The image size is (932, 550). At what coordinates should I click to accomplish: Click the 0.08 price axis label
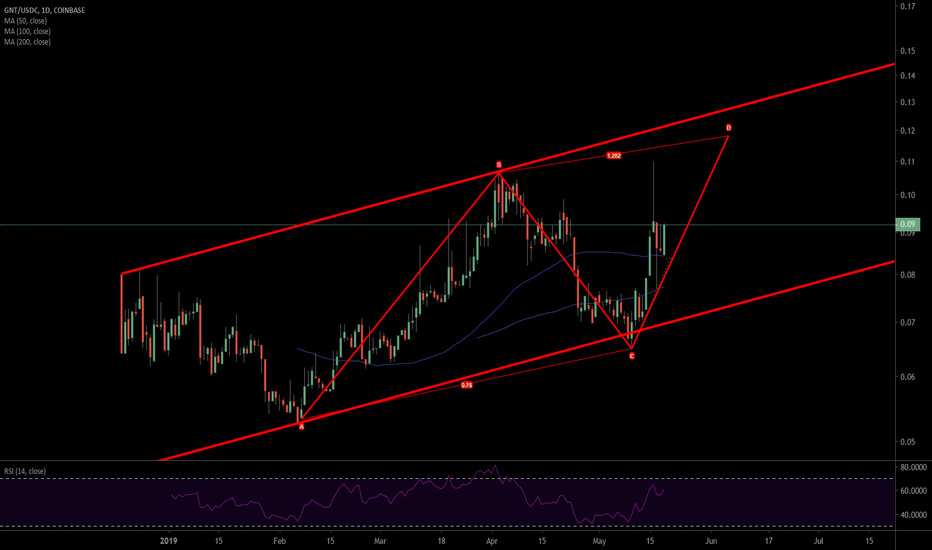tap(908, 275)
